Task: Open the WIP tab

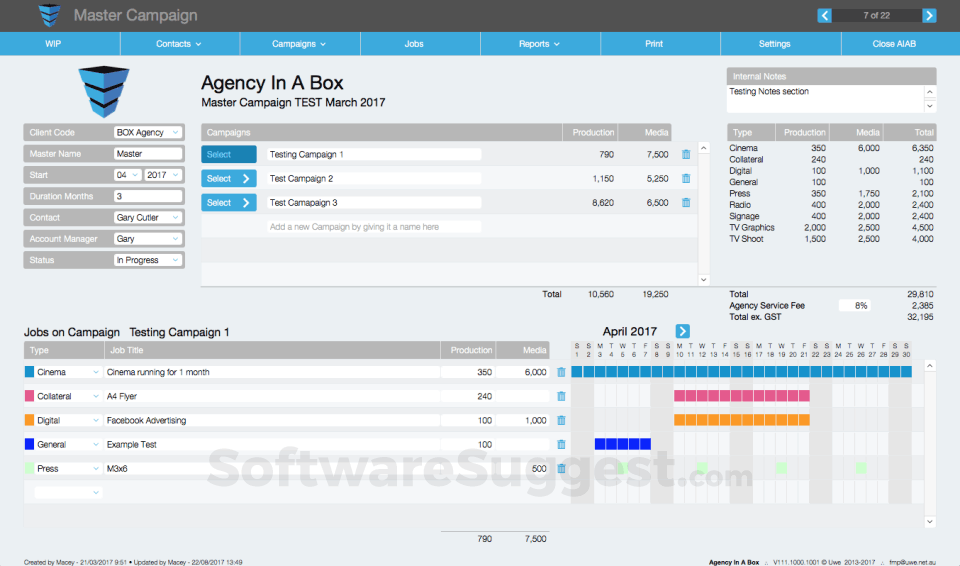Action: tap(60, 43)
